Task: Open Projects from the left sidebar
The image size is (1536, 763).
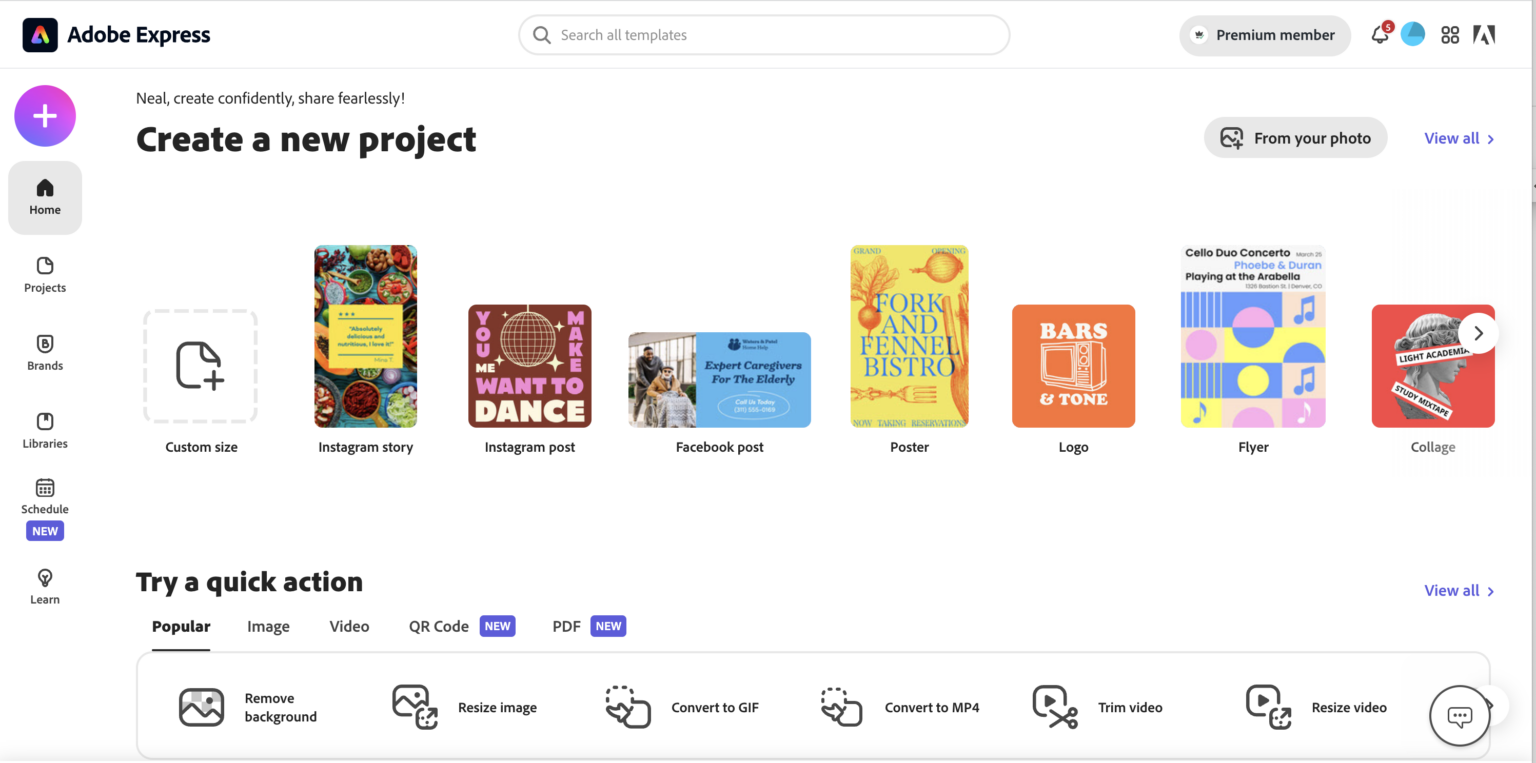Action: [44, 275]
